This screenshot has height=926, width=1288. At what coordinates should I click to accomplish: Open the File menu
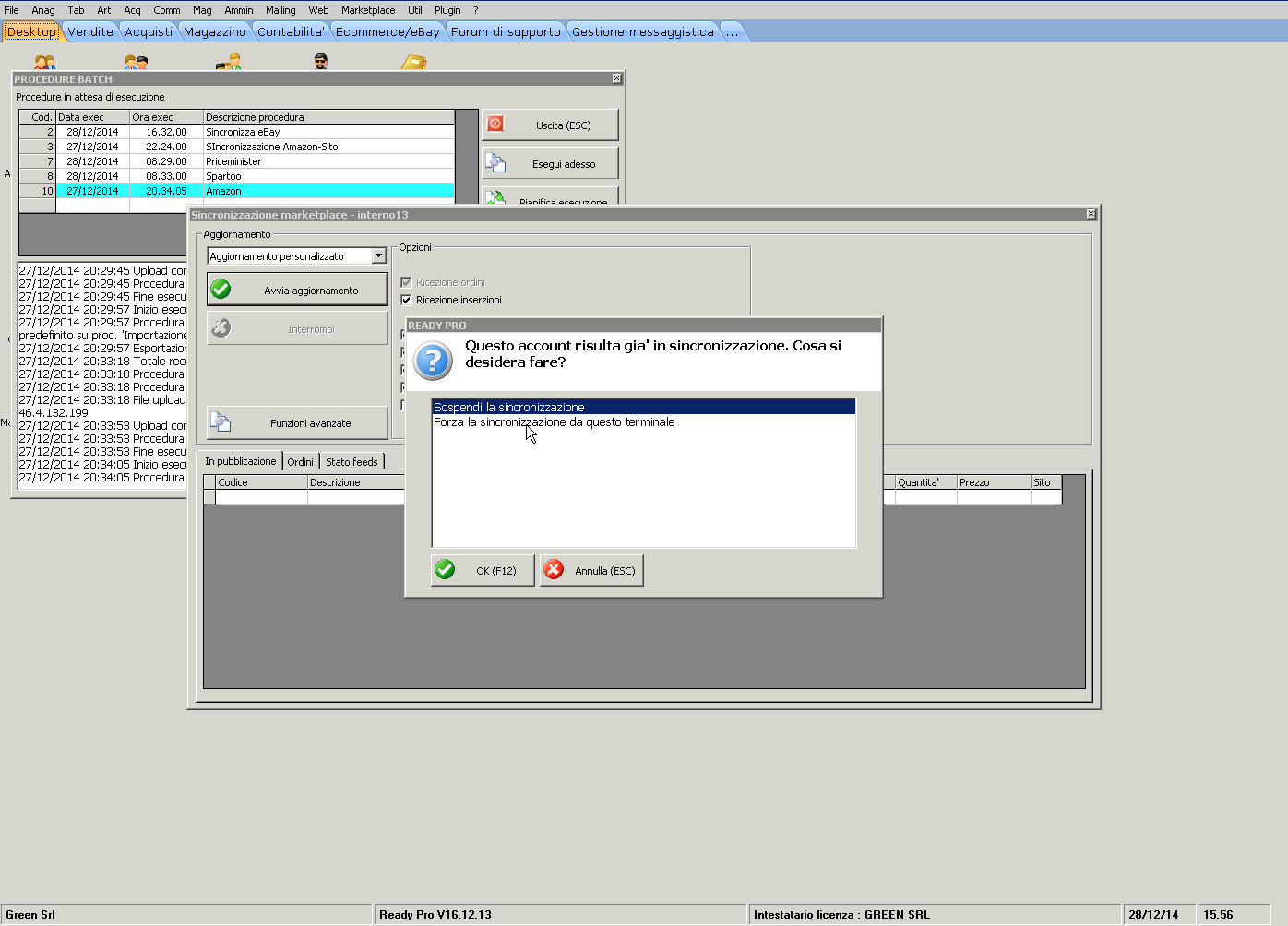[x=11, y=10]
